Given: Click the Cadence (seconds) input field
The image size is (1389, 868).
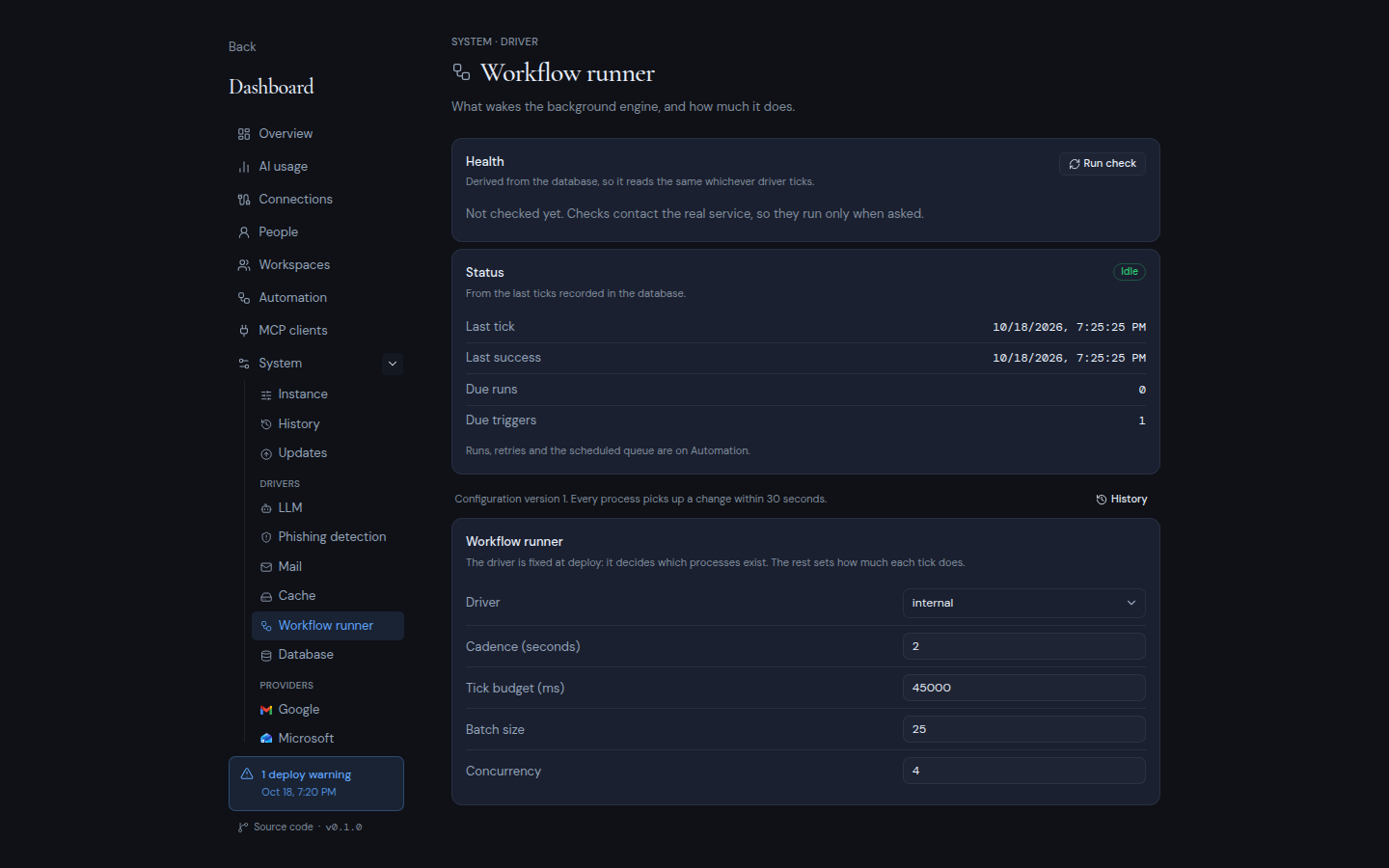Looking at the screenshot, I should point(1024,646).
